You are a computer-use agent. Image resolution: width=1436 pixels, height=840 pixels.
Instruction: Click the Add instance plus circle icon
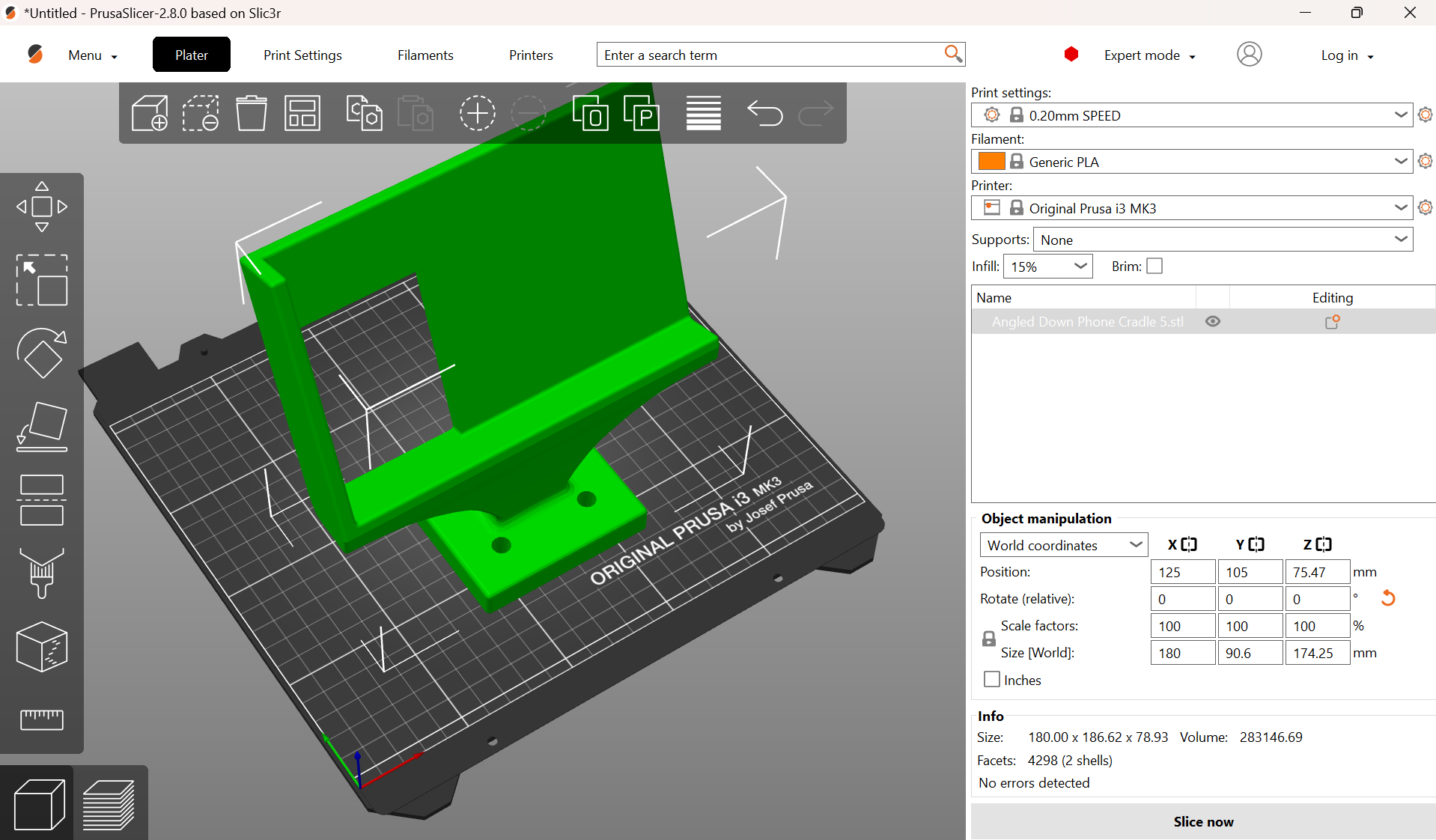477,113
